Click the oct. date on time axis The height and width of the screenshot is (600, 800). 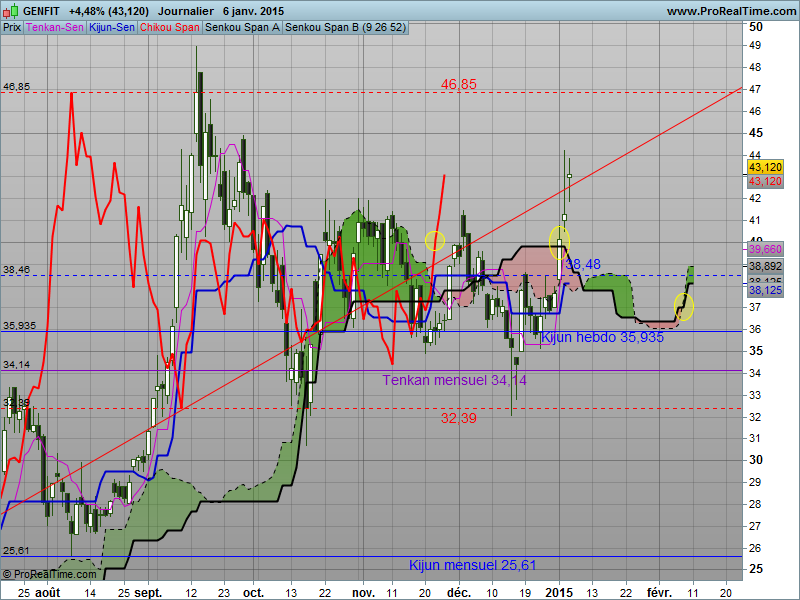pyautogui.click(x=254, y=593)
